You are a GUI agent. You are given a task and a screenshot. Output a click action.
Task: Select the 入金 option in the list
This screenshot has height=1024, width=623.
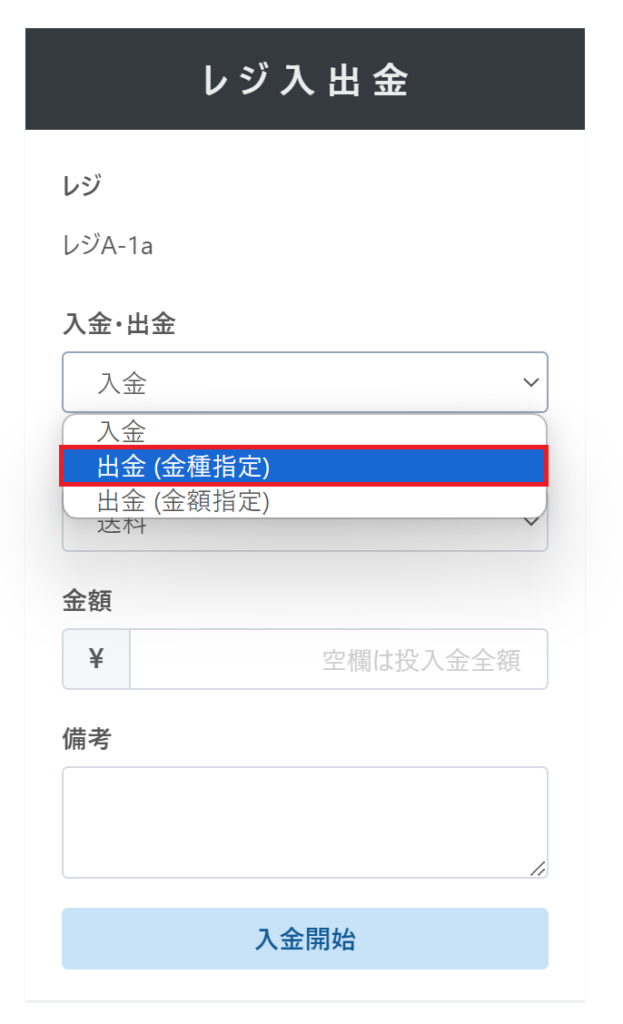[x=122, y=432]
